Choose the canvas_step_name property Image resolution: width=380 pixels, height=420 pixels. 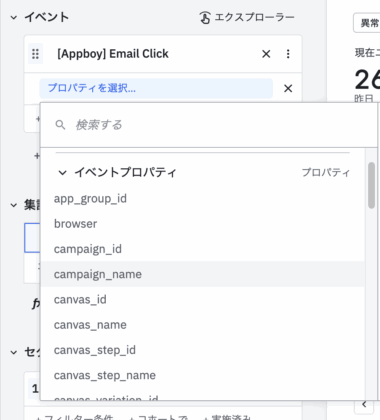[x=203, y=376]
